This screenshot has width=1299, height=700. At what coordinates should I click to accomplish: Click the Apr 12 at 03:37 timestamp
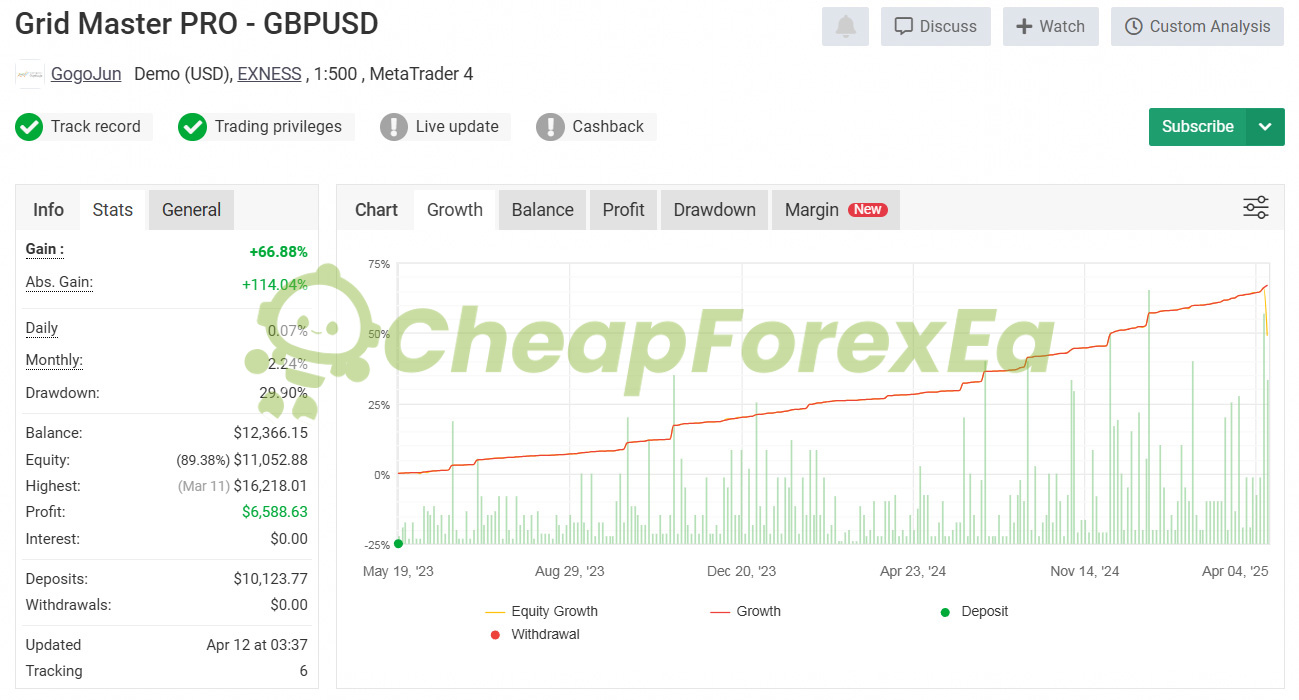(x=257, y=645)
